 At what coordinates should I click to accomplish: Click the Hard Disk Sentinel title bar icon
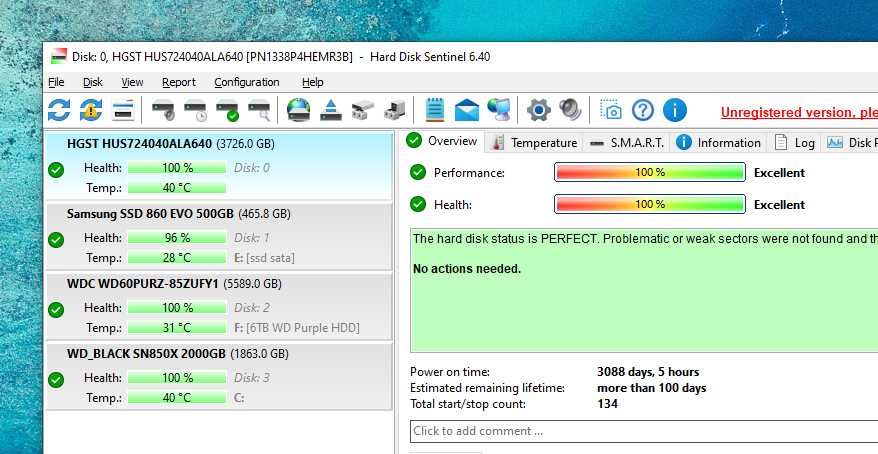pyautogui.click(x=58, y=57)
